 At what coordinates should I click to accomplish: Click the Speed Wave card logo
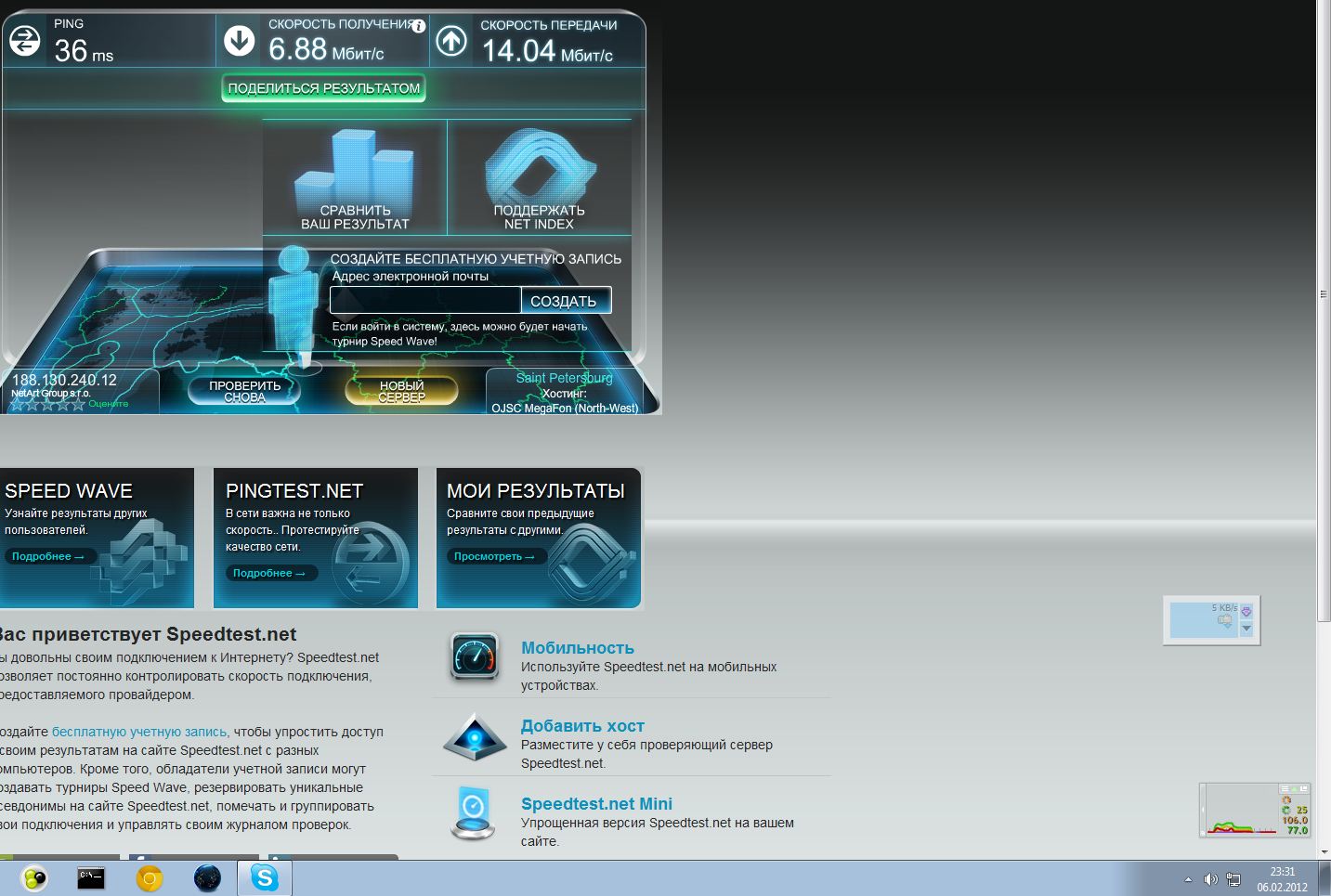coord(141,562)
